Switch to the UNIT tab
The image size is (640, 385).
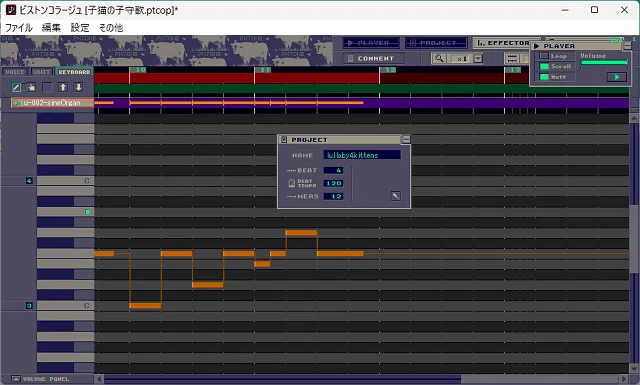(42, 72)
